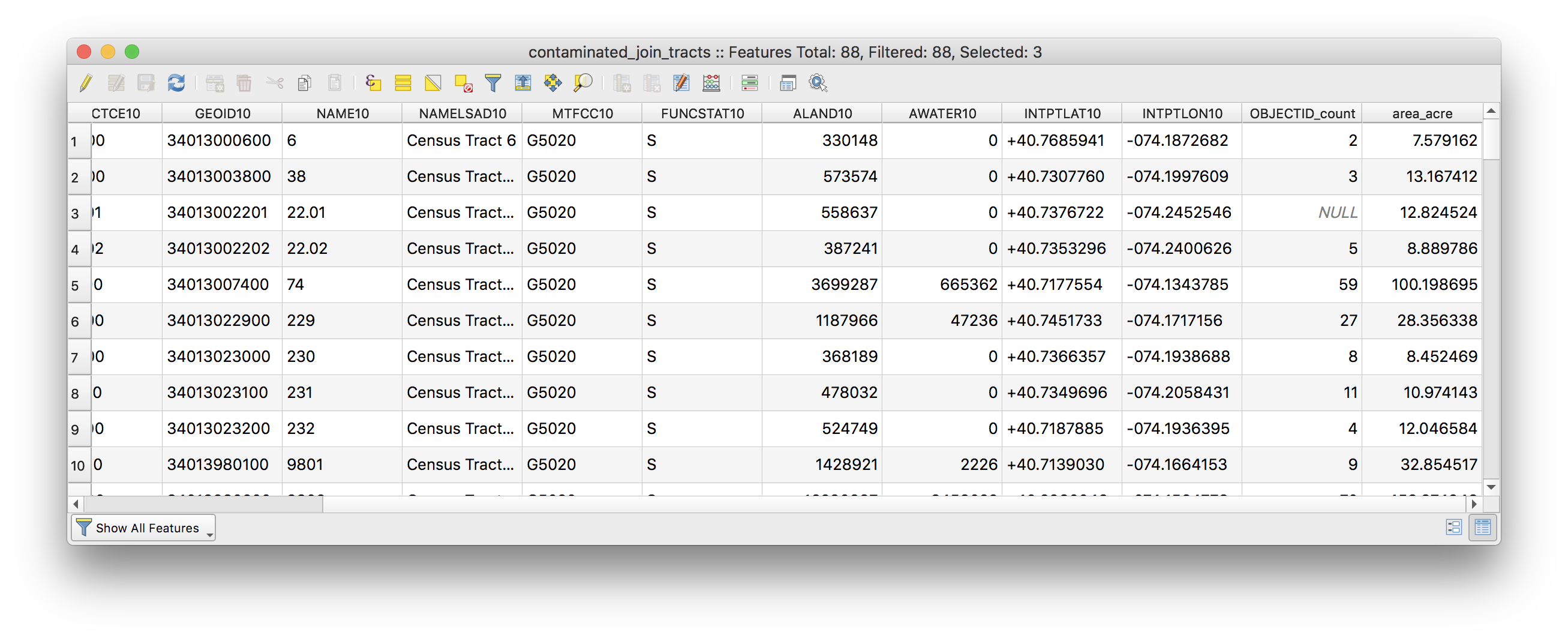Zoom map to selected rows
The height and width of the screenshot is (641, 1568).
point(582,83)
